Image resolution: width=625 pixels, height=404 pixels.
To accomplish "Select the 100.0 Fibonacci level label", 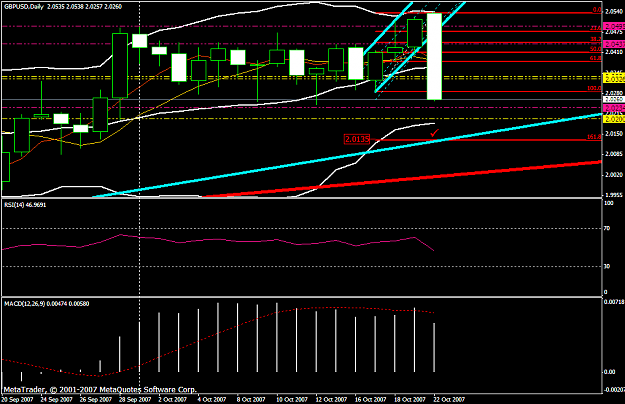I will click(x=594, y=88).
